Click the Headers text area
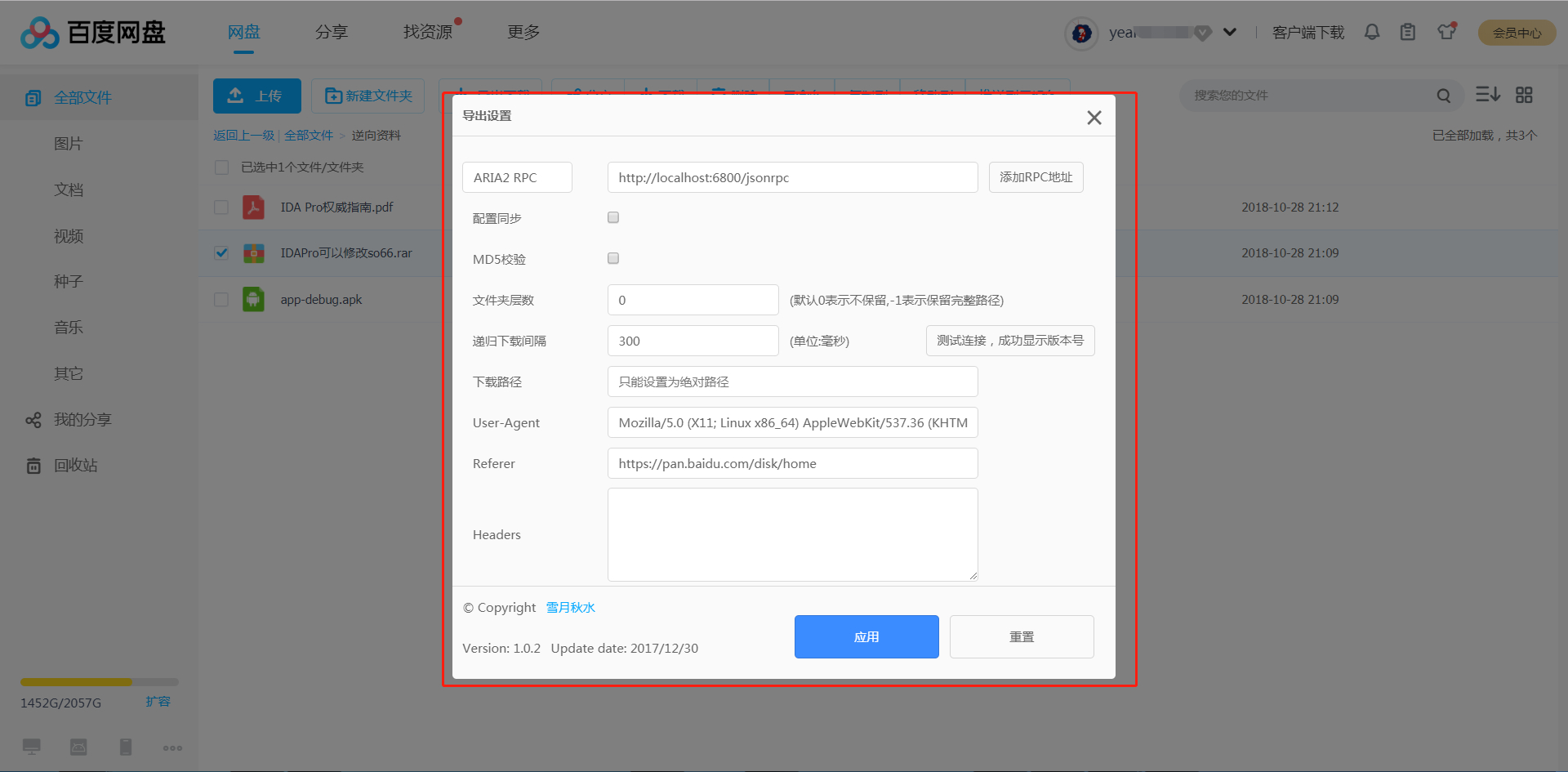Image resolution: width=1568 pixels, height=772 pixels. 793,535
